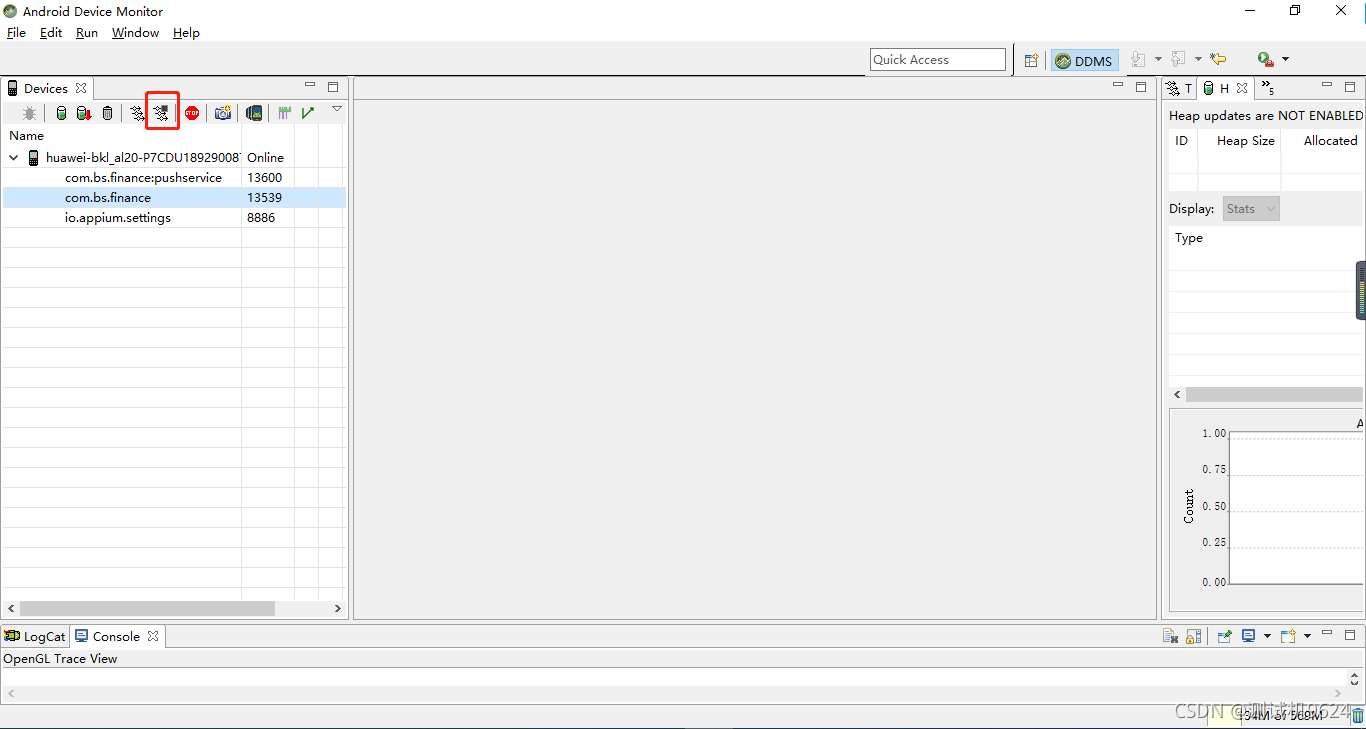This screenshot has width=1366, height=729.
Task: Switch to the Threads tab
Action: (x=1179, y=88)
